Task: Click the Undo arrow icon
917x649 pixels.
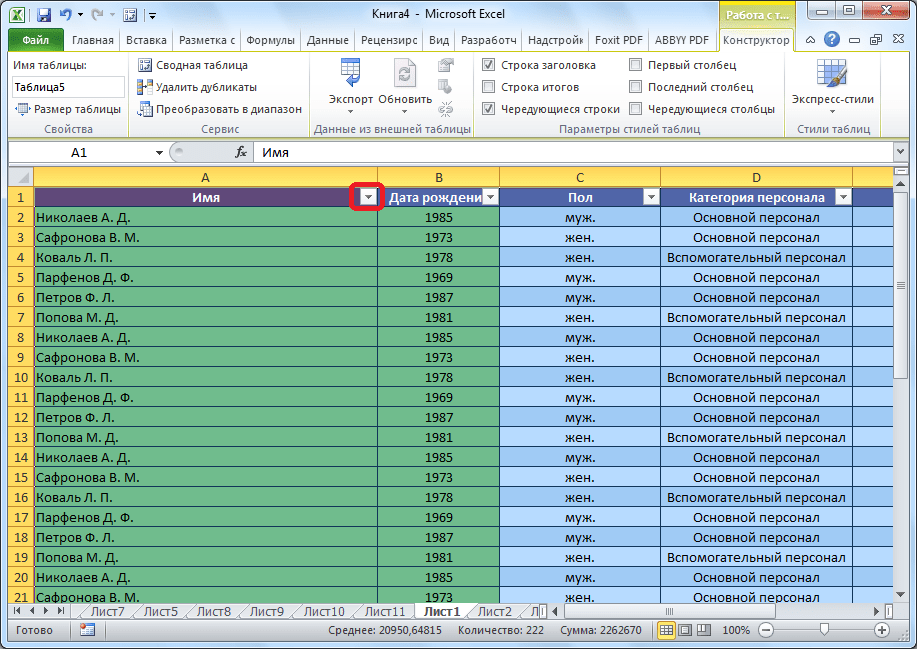Action: 65,16
